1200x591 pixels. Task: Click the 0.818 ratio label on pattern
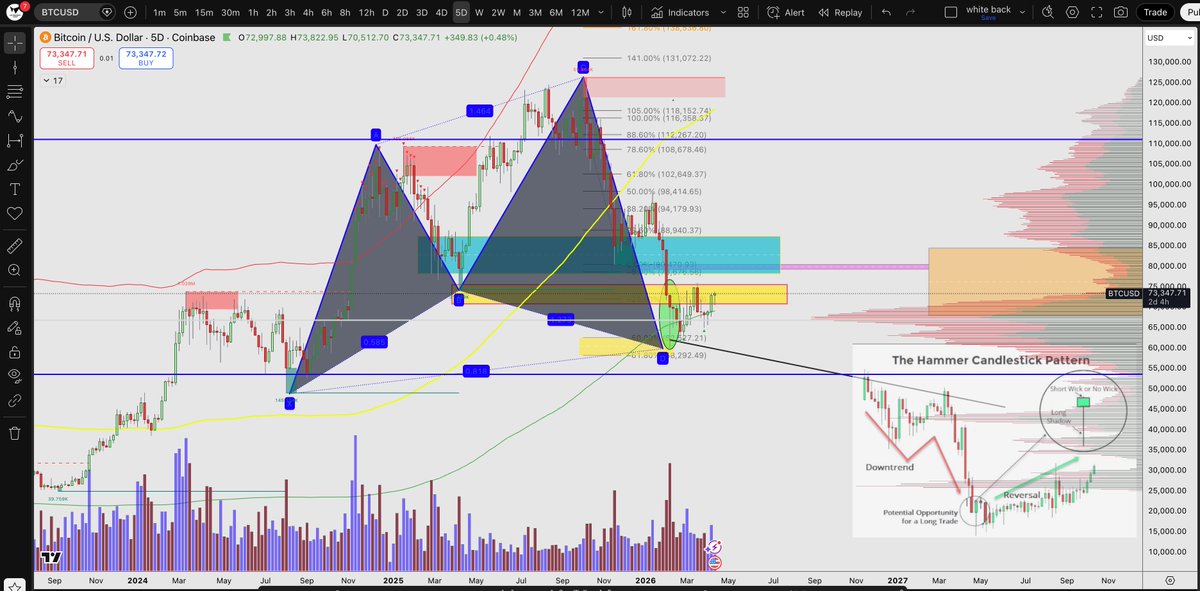click(477, 371)
